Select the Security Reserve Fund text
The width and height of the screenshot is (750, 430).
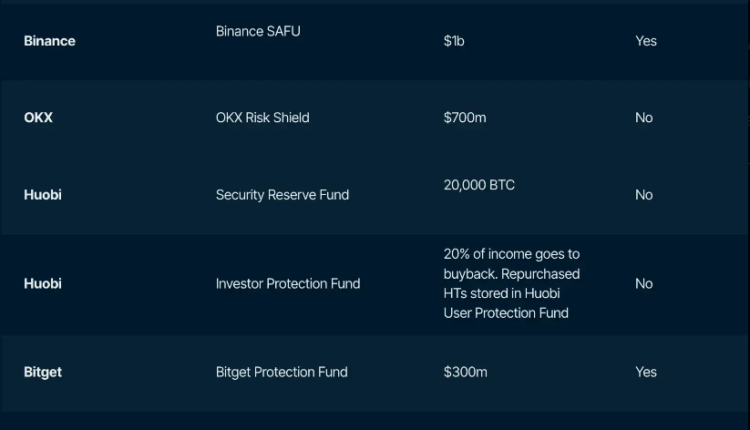(282, 195)
